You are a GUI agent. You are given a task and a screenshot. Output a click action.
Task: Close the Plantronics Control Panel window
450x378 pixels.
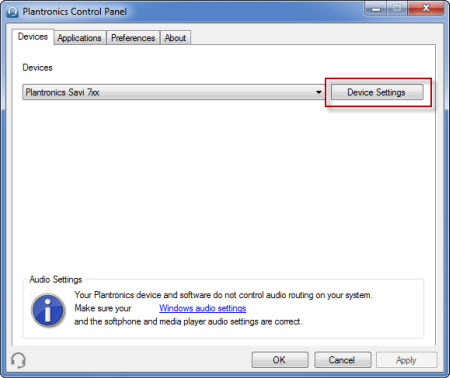pos(426,8)
